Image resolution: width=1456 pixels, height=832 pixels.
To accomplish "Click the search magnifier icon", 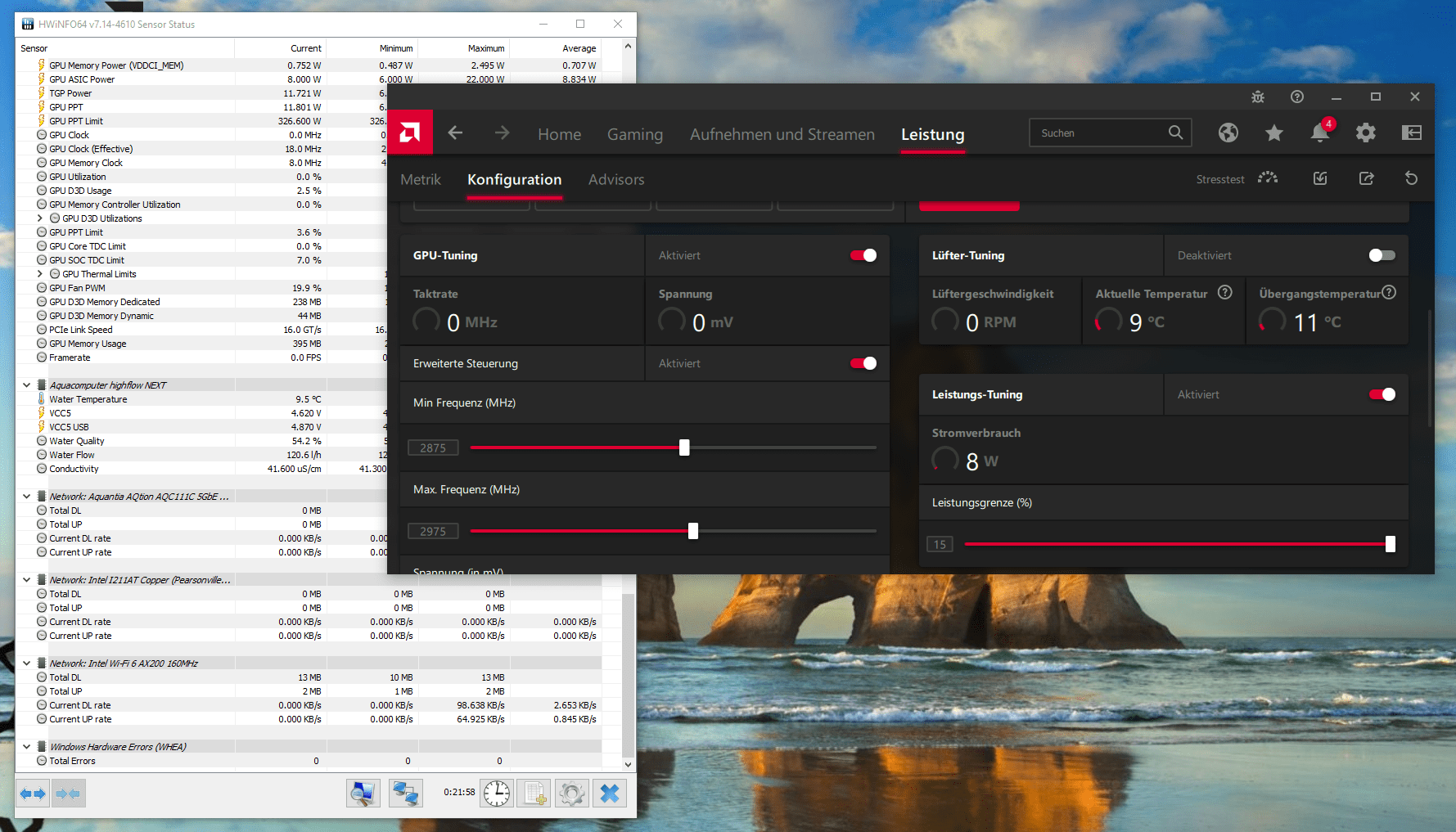I will pos(1175,133).
